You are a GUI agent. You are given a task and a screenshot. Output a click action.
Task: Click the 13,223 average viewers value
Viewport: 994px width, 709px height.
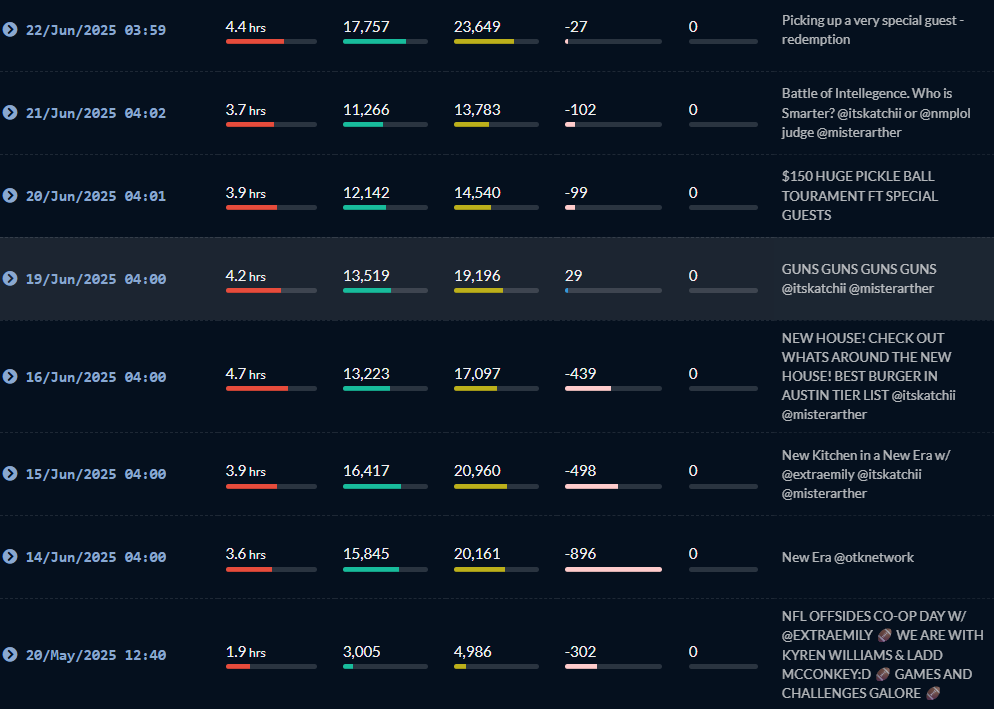(366, 374)
